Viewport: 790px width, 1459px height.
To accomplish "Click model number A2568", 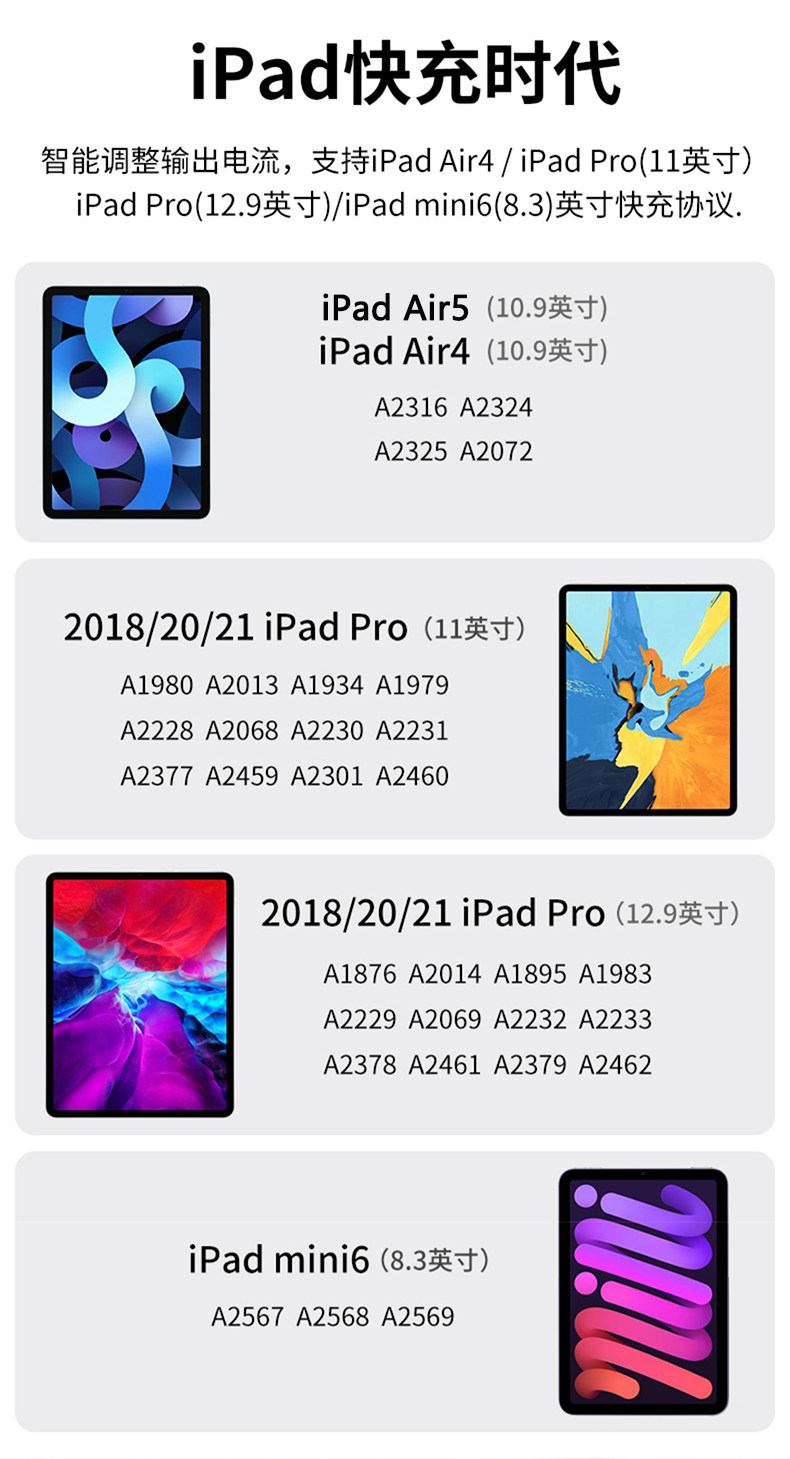I will point(333,1316).
